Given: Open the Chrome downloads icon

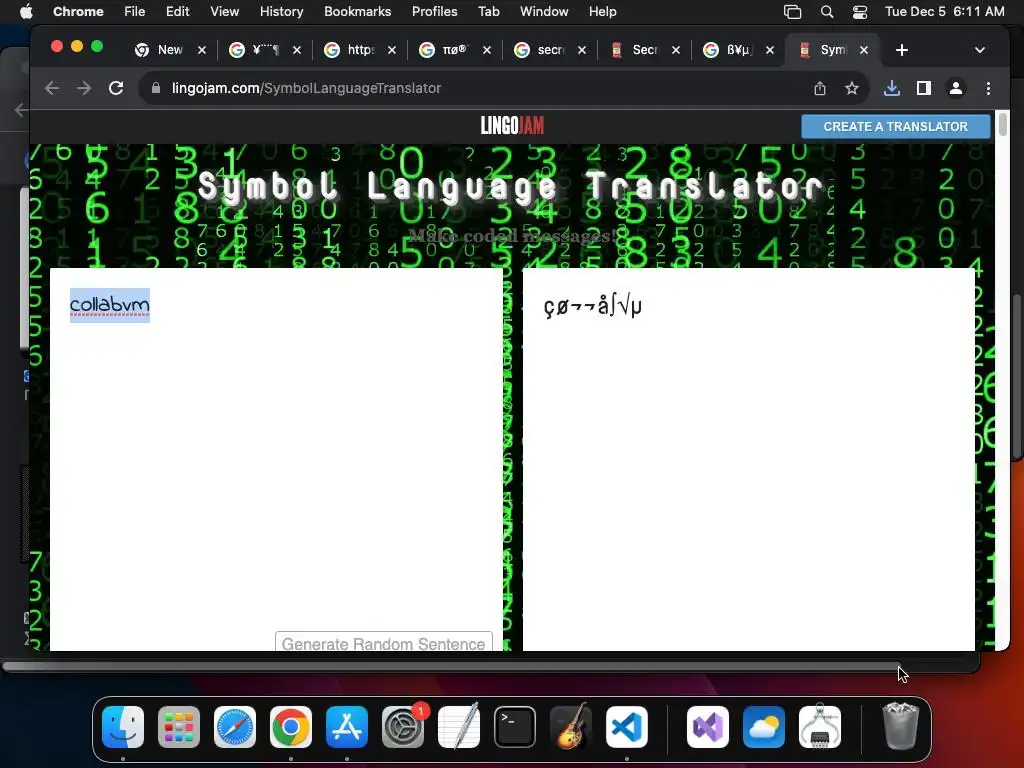Looking at the screenshot, I should point(891,88).
